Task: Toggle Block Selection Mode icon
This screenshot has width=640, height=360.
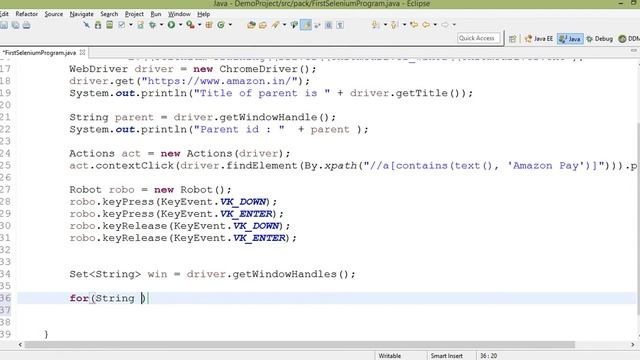Action: tap(329, 25)
